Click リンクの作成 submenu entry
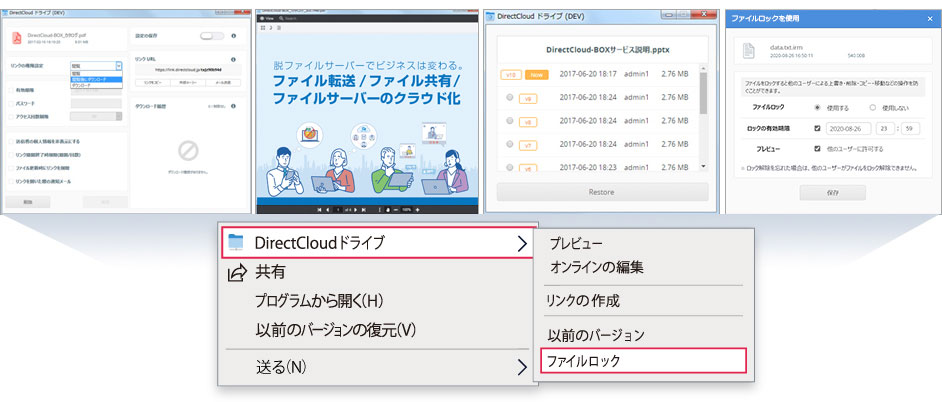942x402 pixels. coord(583,300)
